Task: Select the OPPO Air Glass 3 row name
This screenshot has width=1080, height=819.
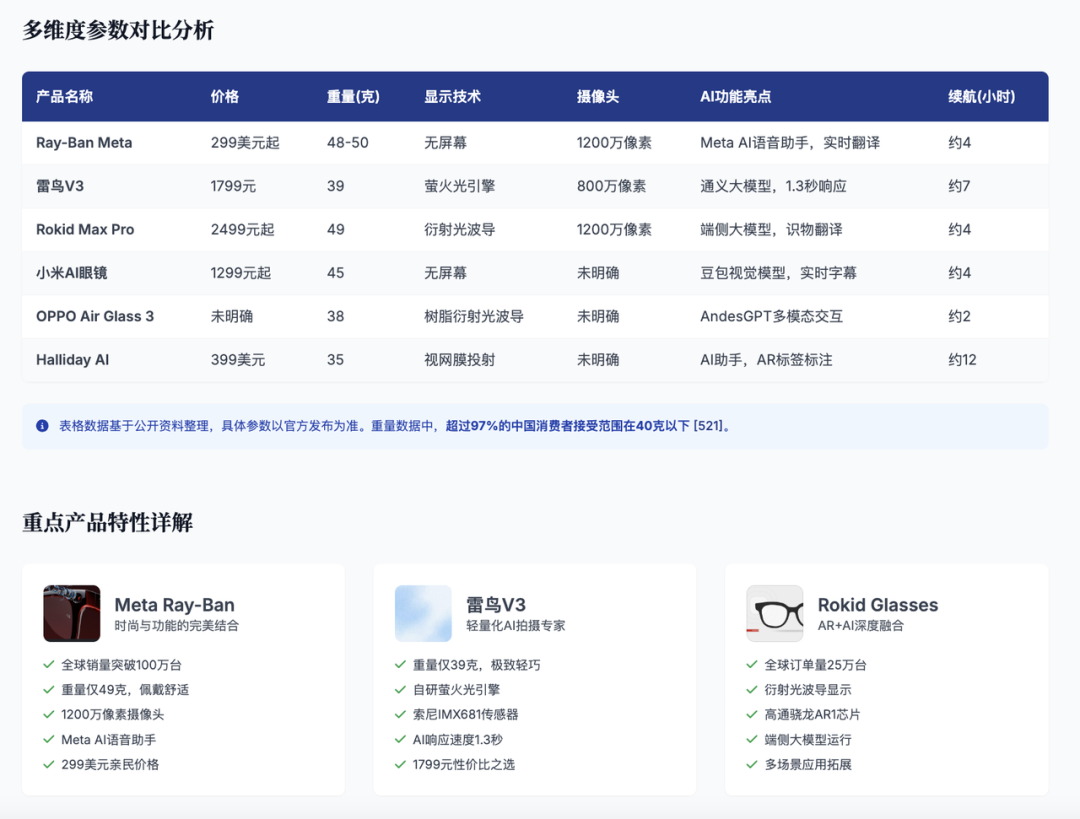Action: 95,316
